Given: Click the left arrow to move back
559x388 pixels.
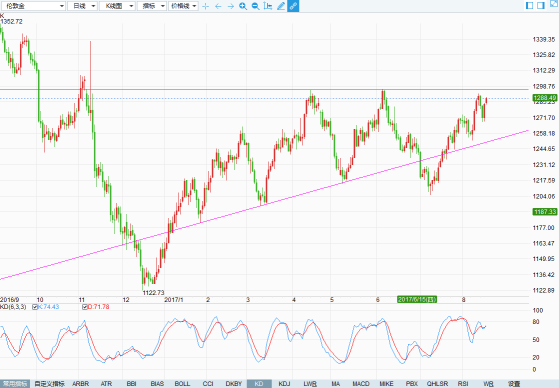Looking at the screenshot, I should [x=218, y=6].
